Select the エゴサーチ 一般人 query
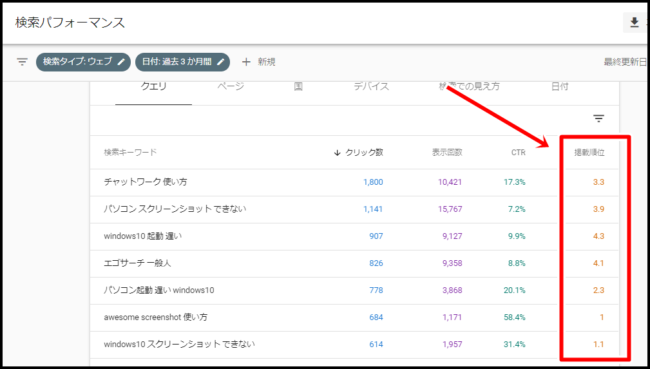The width and height of the screenshot is (650, 369). pyautogui.click(x=137, y=263)
